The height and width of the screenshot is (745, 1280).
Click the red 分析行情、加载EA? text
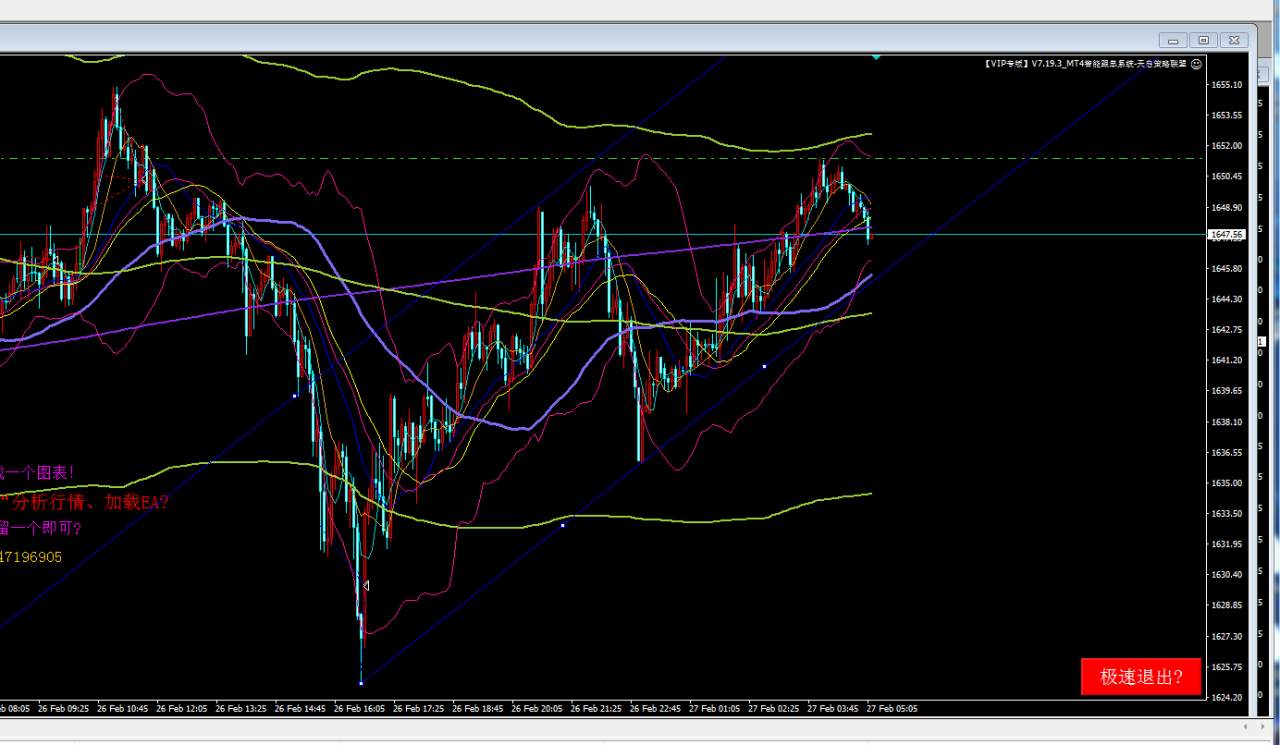90,502
